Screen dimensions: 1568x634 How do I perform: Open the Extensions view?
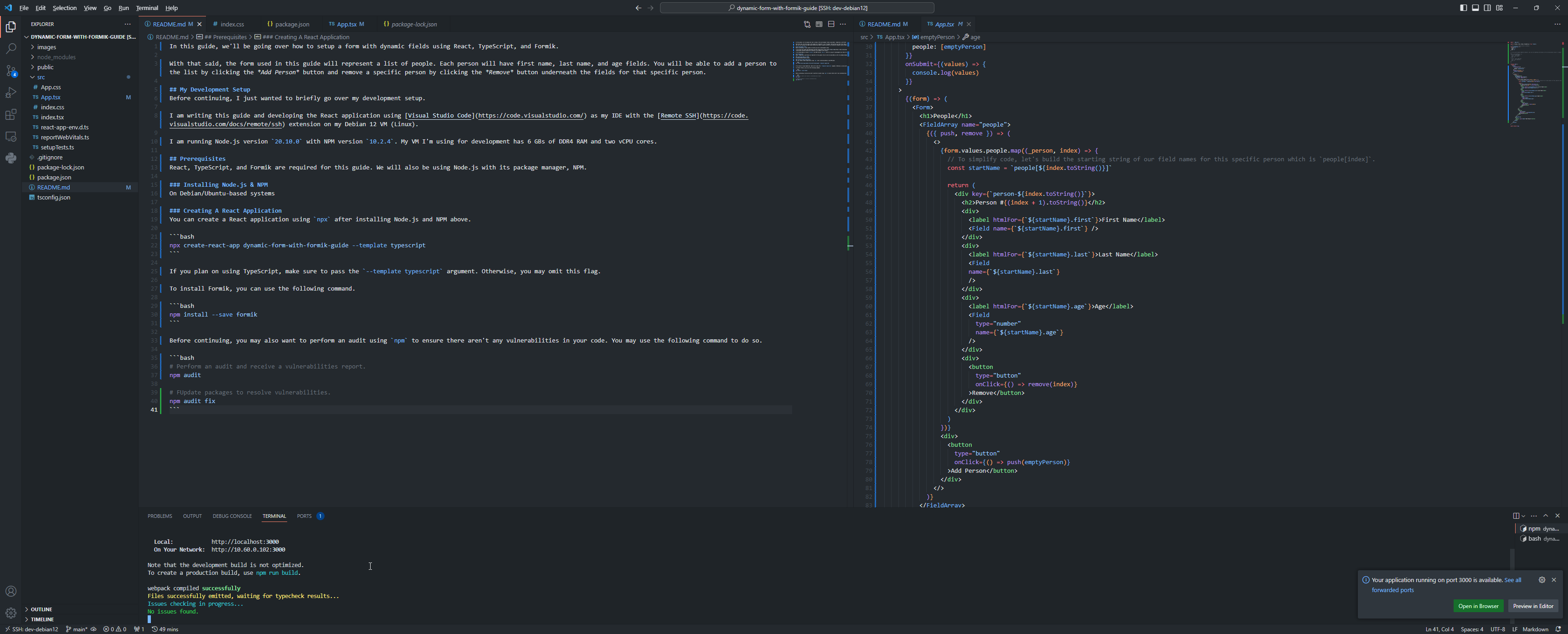point(10,114)
